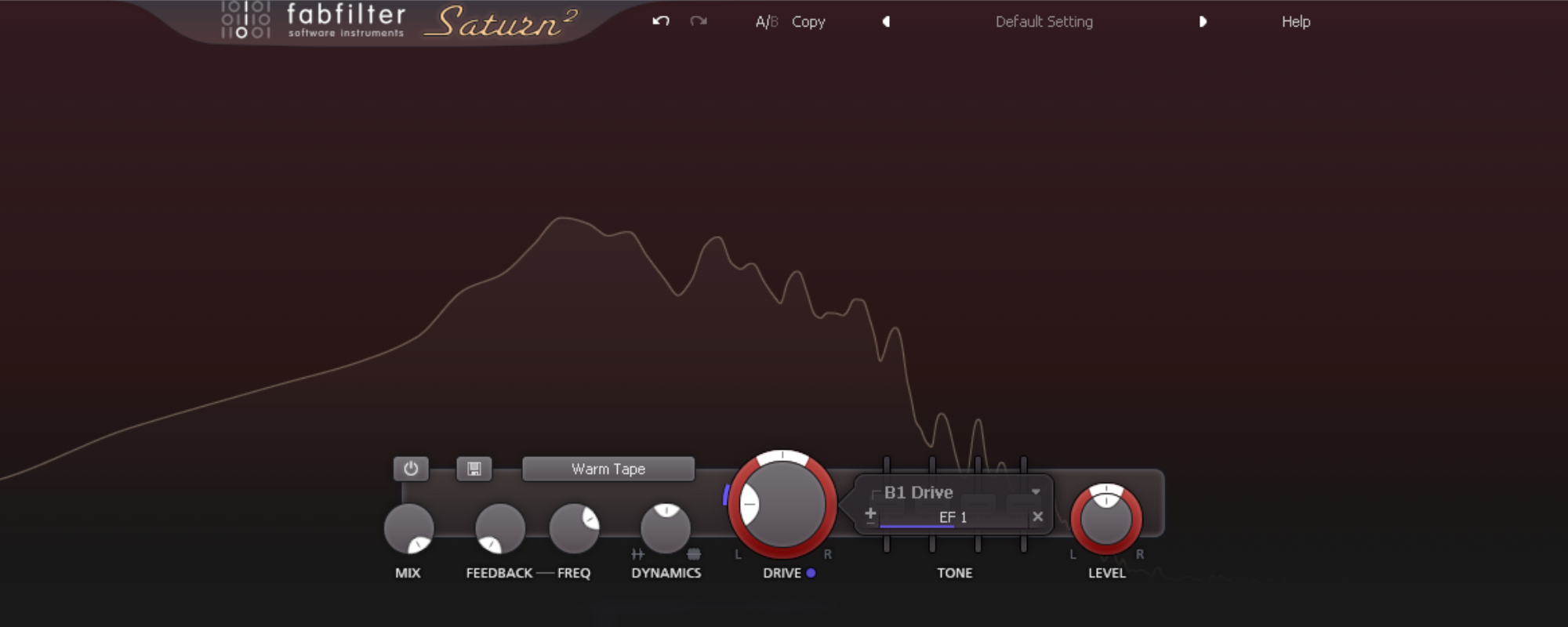Toggle the A/B state switch
1568x627 pixels.
pyautogui.click(x=766, y=22)
